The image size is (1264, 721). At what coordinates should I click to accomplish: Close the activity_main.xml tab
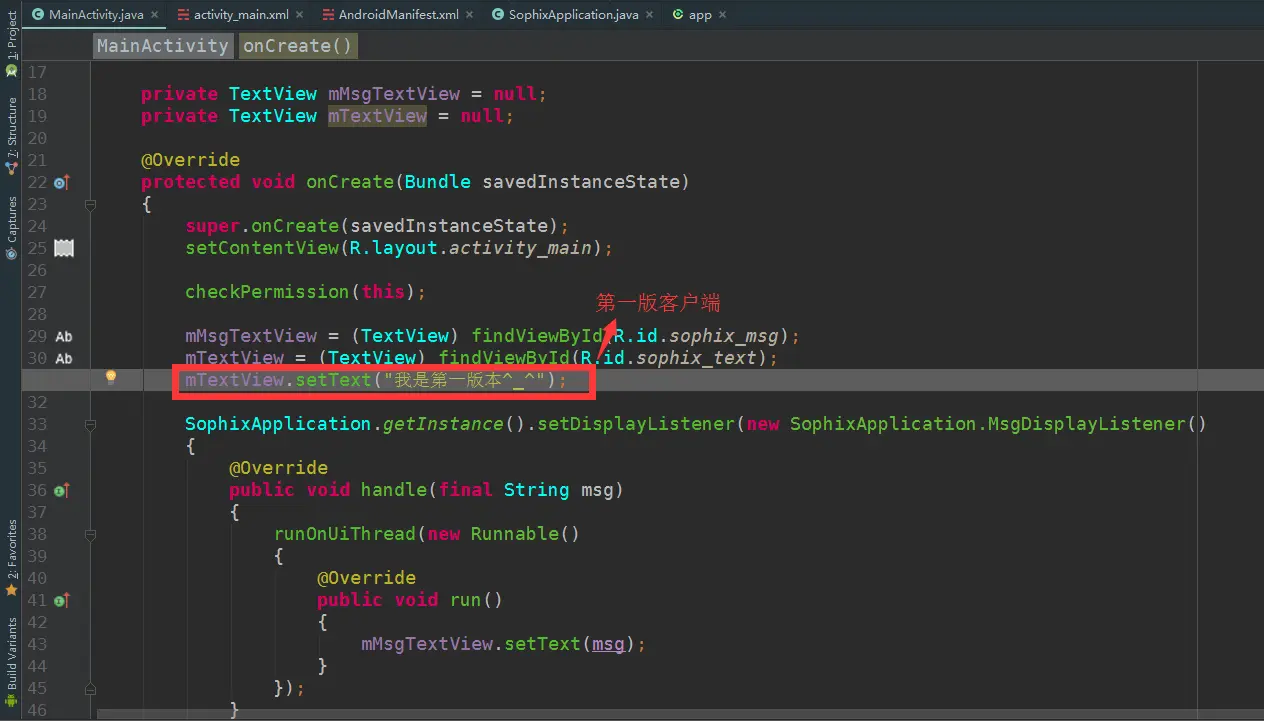tap(301, 15)
